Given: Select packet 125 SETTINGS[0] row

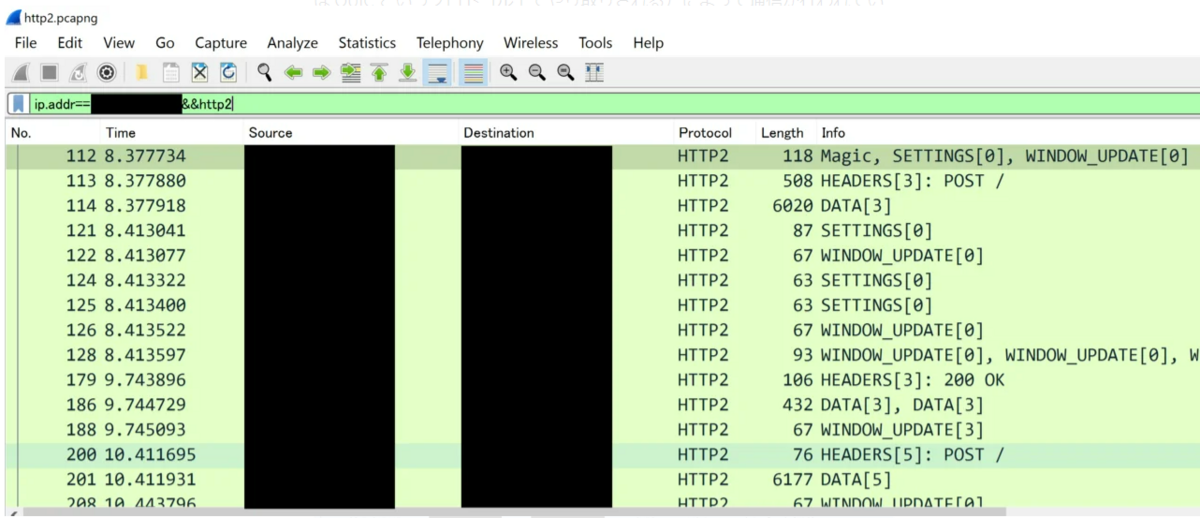Looking at the screenshot, I should tap(602, 305).
